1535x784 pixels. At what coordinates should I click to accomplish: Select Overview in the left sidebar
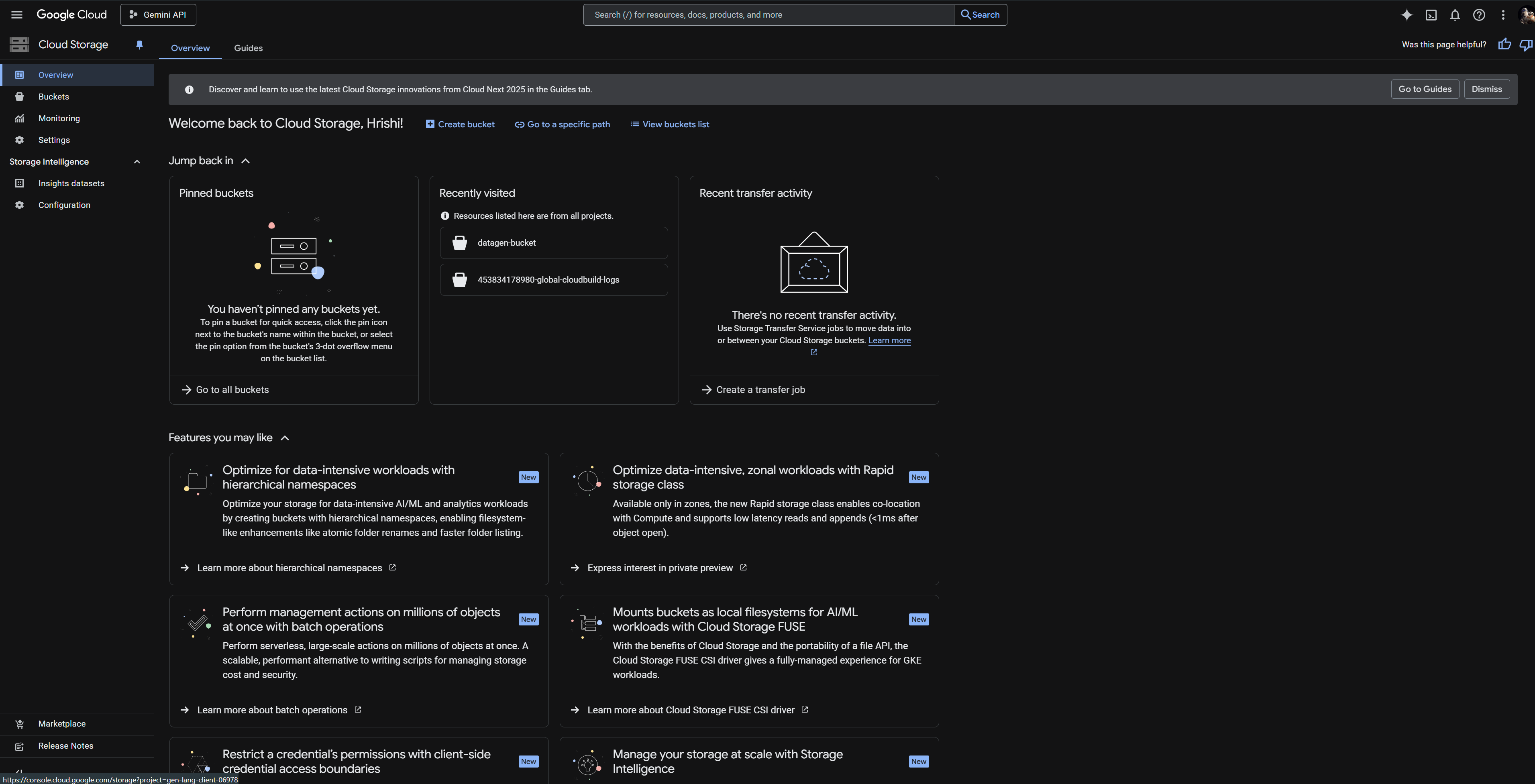(x=77, y=75)
